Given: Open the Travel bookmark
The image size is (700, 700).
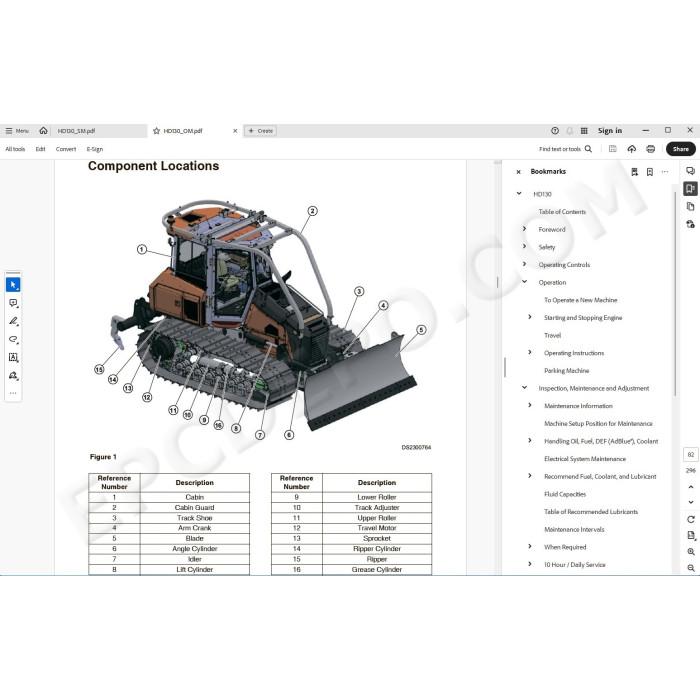Looking at the screenshot, I should coord(552,335).
